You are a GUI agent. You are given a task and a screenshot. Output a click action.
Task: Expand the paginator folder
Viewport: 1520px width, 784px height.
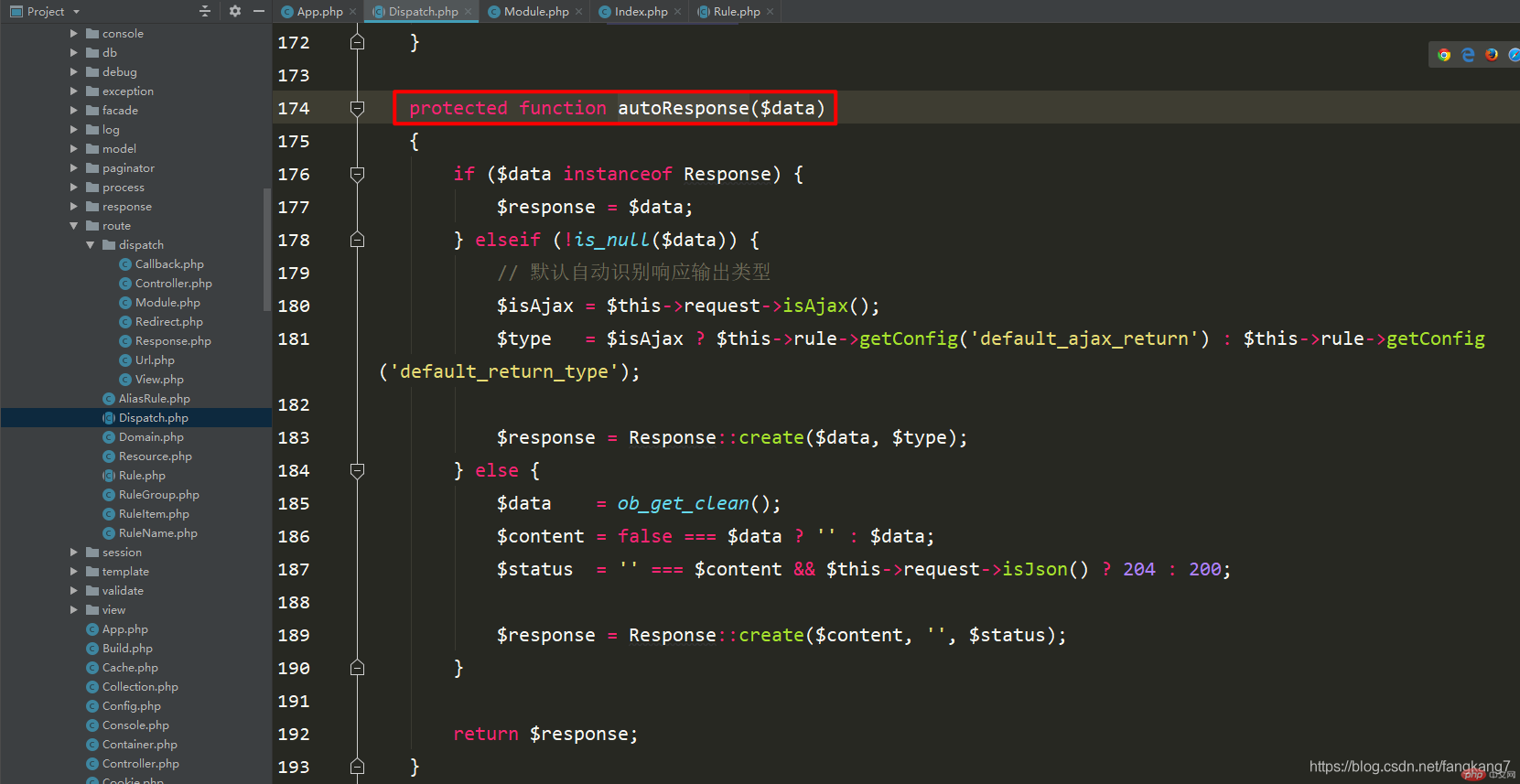pos(74,167)
